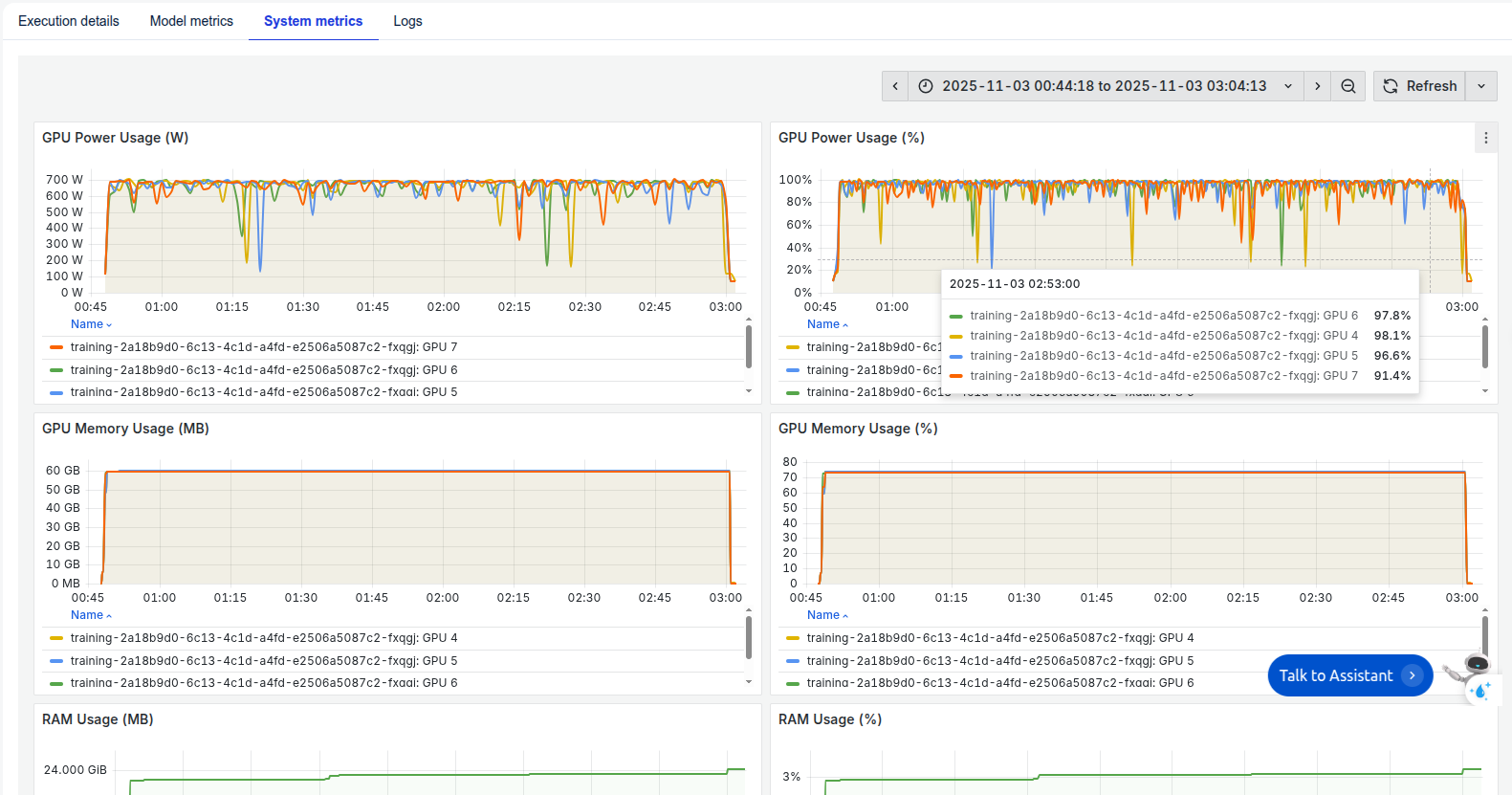Toggle GPU 4 series in Memory Usage (MB) legend

tap(264, 638)
